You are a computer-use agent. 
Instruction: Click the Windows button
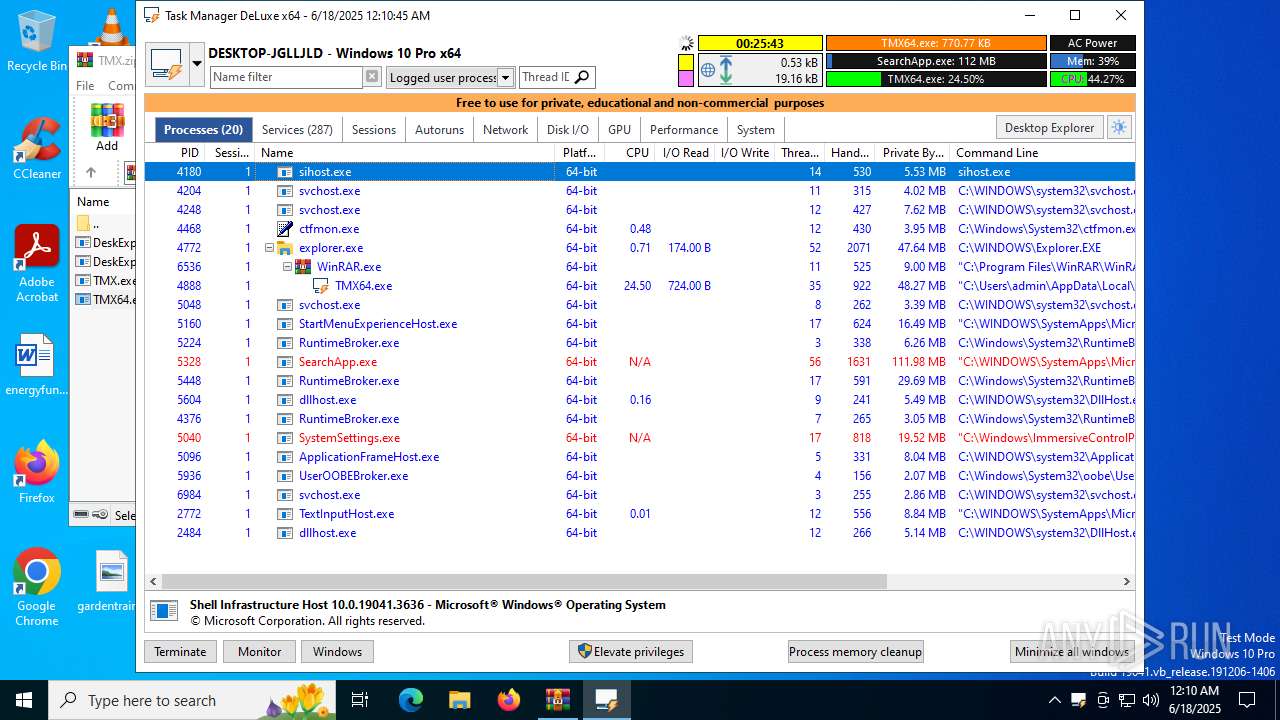337,651
